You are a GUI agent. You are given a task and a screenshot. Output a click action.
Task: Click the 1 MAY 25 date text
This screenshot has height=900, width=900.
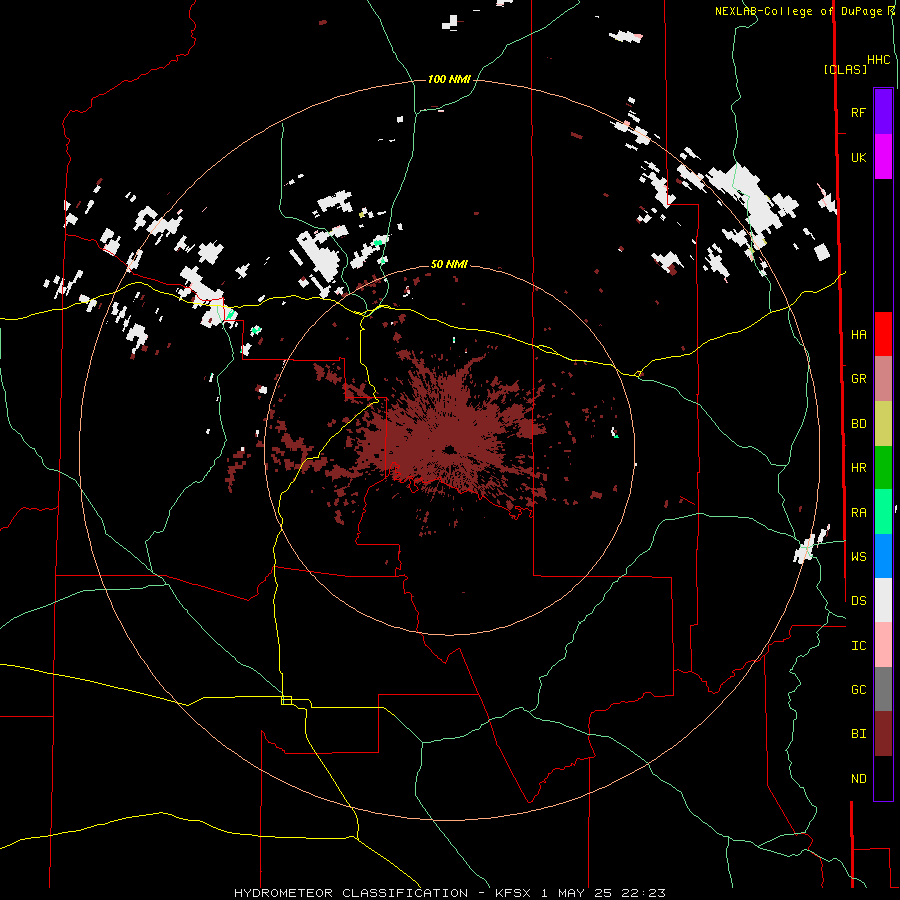coord(579,893)
